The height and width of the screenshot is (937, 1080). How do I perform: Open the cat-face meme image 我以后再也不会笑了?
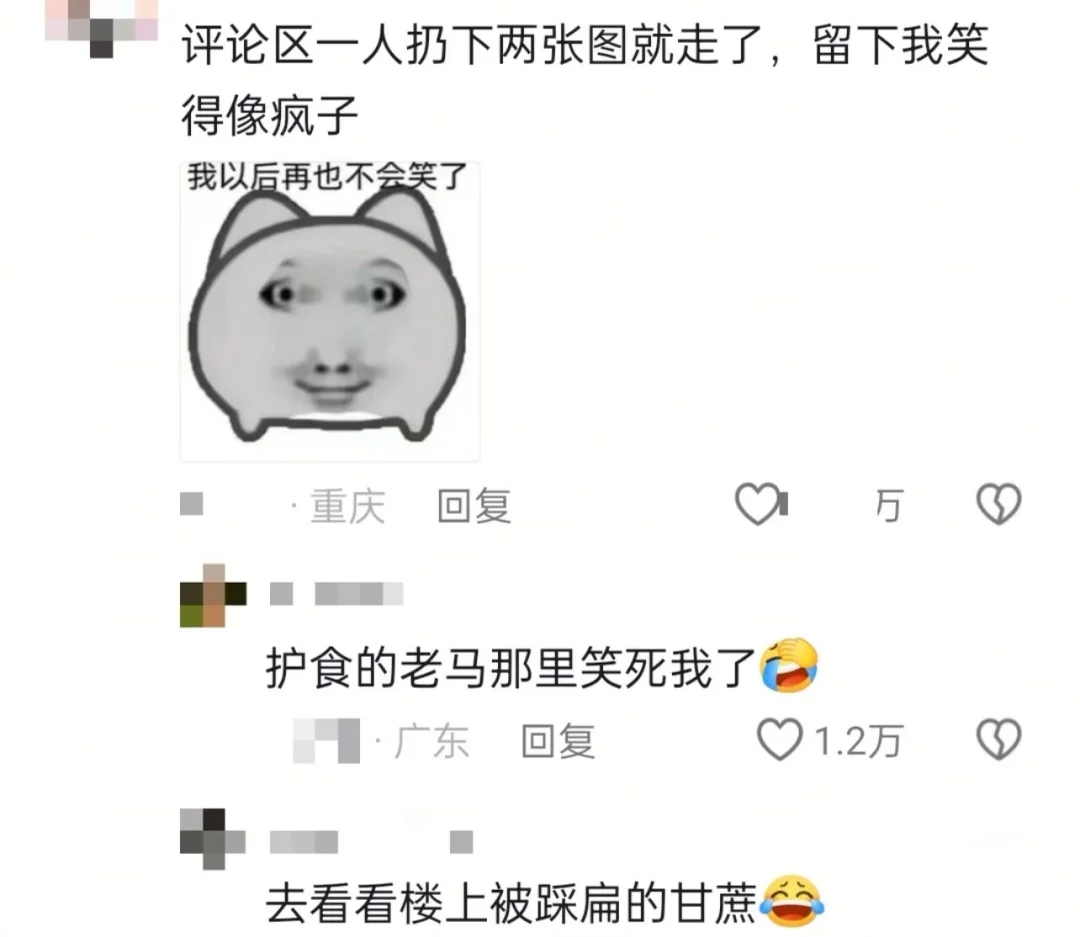(330, 311)
